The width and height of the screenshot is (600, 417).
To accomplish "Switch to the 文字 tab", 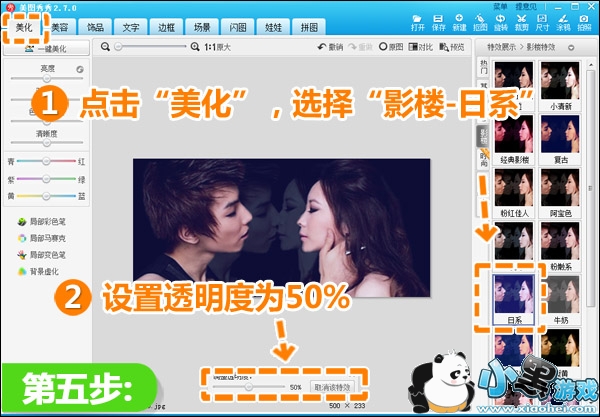I will click(130, 27).
